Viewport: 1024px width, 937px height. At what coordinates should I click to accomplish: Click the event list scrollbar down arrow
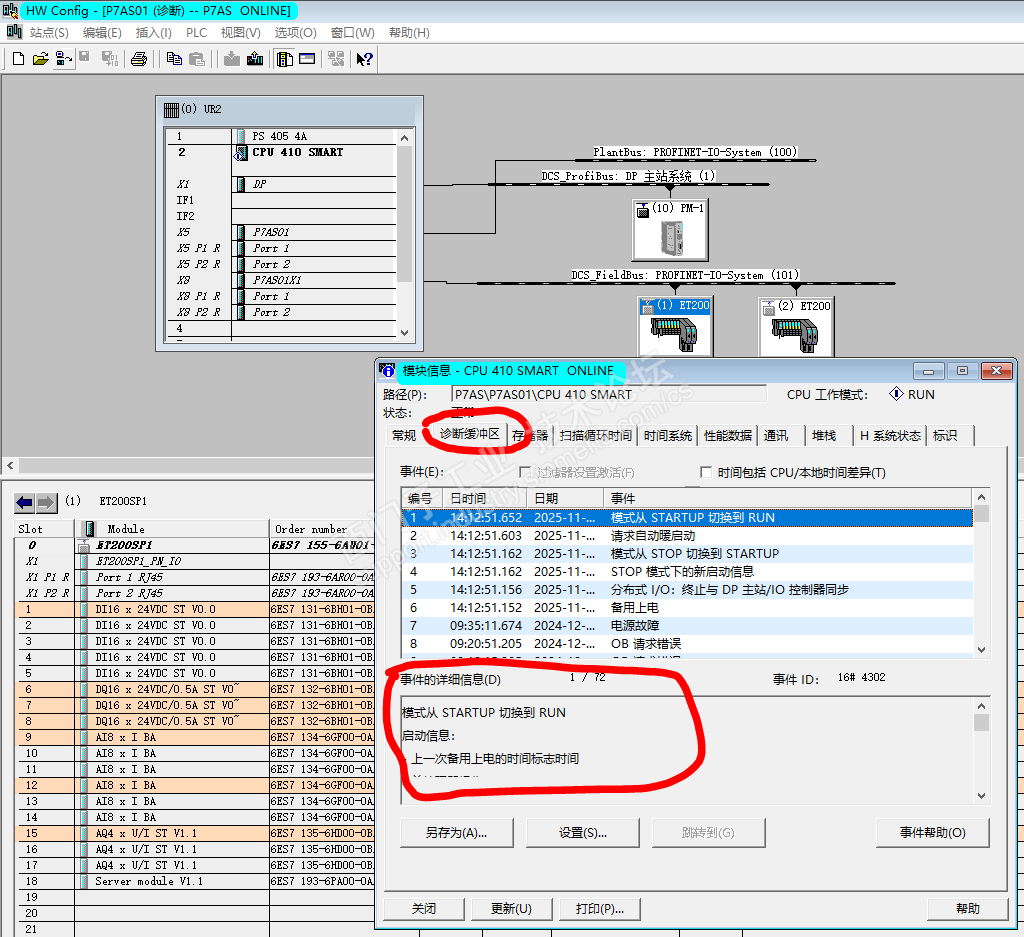coord(981,649)
